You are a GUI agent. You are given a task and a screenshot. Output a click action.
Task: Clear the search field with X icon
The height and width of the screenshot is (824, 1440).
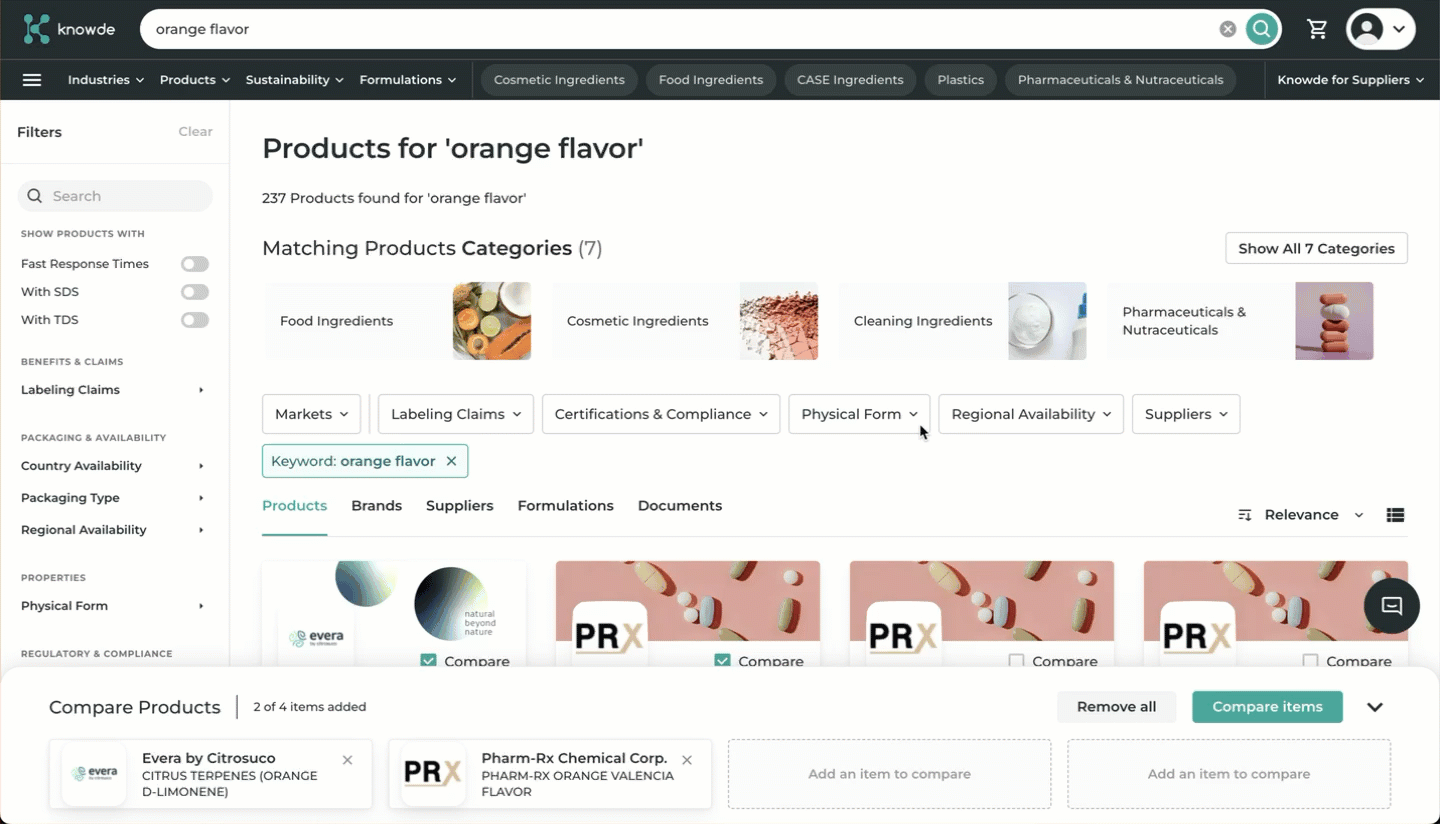(1228, 29)
